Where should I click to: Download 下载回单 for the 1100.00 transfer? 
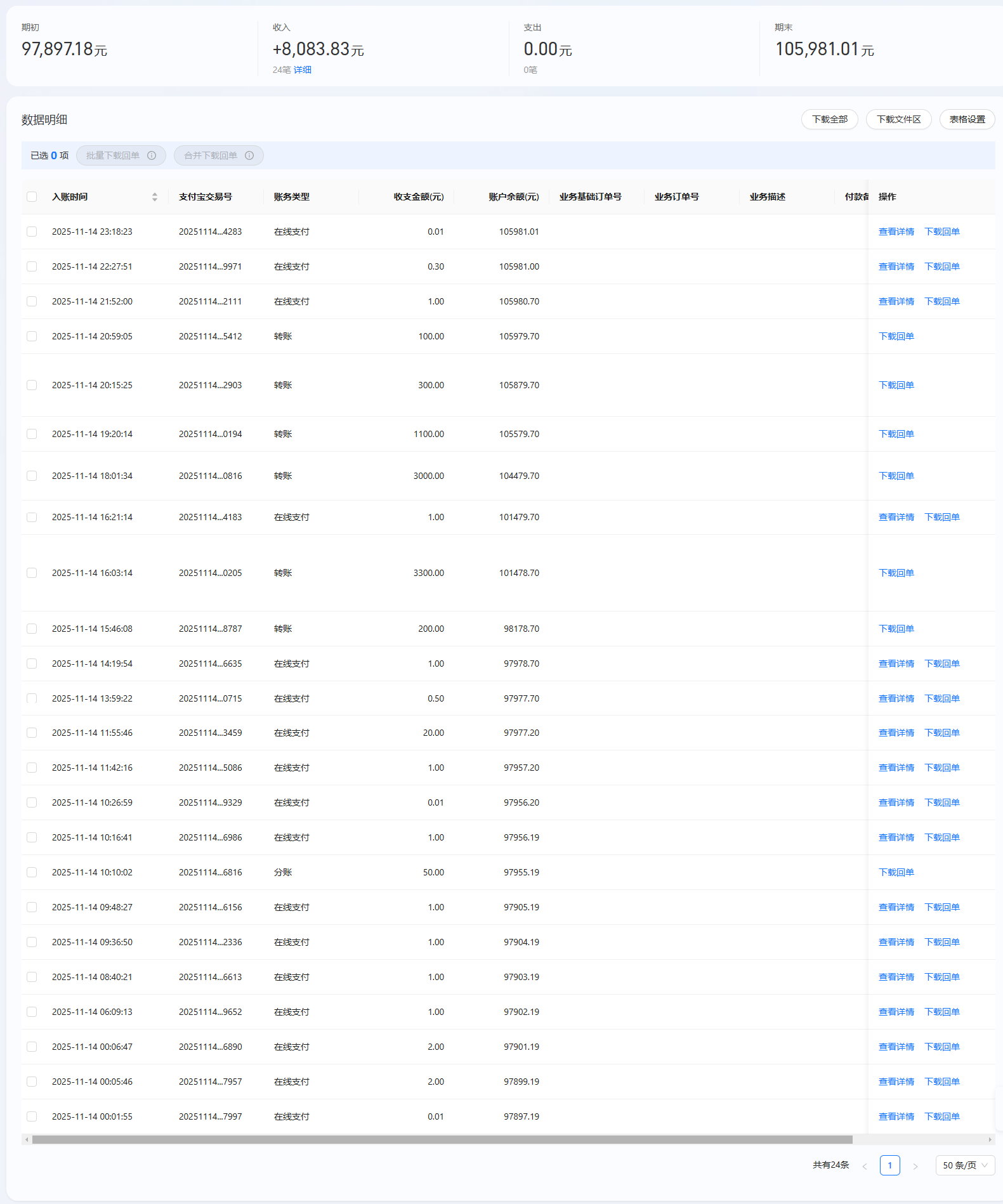click(x=896, y=434)
